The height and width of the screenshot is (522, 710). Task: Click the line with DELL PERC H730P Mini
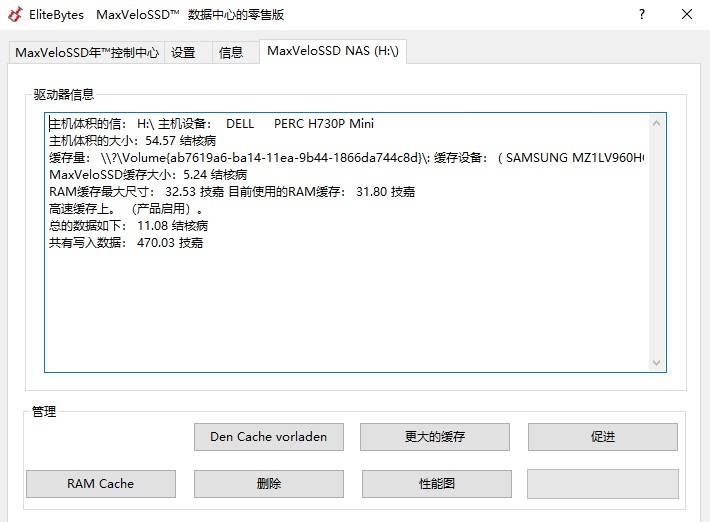pyautogui.click(x=211, y=124)
